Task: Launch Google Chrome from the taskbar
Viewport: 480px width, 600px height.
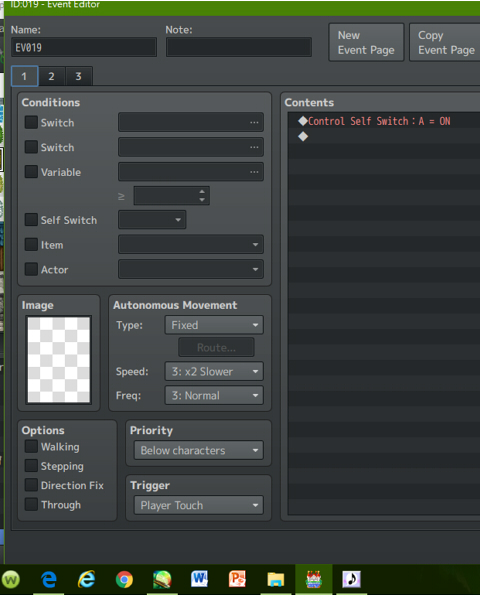Action: [x=124, y=579]
